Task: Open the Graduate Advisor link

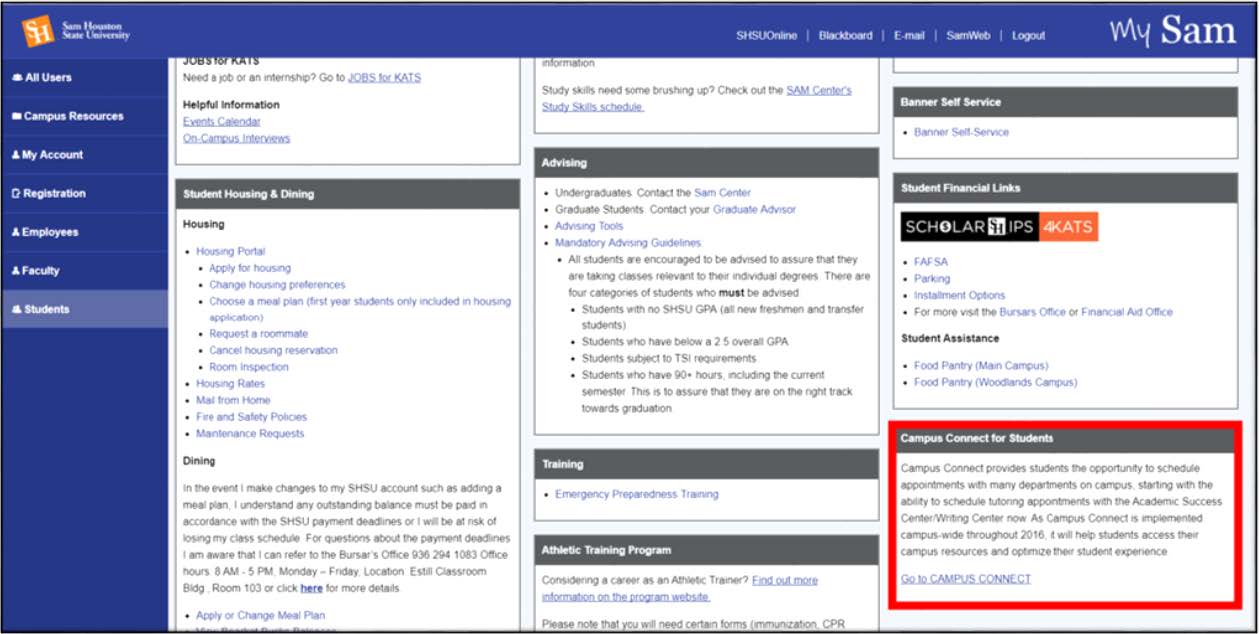Action: 754,210
